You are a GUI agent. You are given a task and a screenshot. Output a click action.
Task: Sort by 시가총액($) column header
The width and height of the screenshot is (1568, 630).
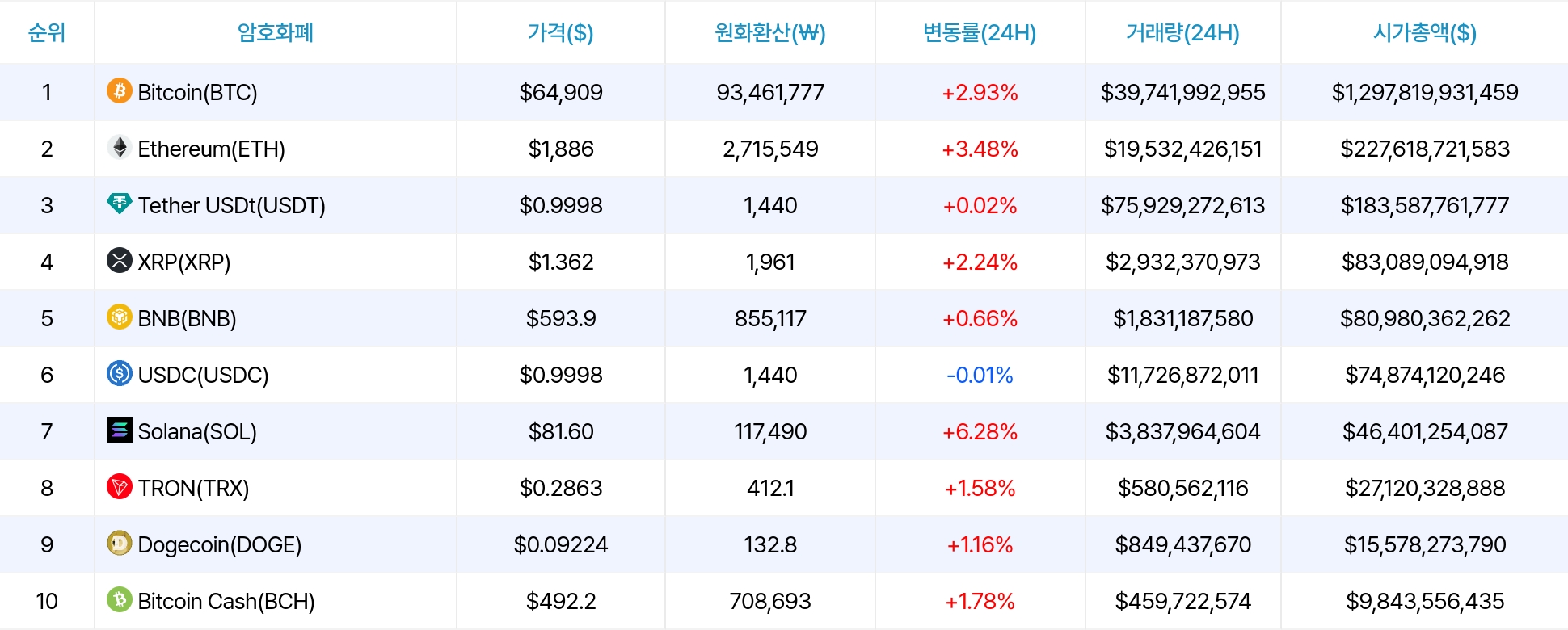coord(1425,32)
